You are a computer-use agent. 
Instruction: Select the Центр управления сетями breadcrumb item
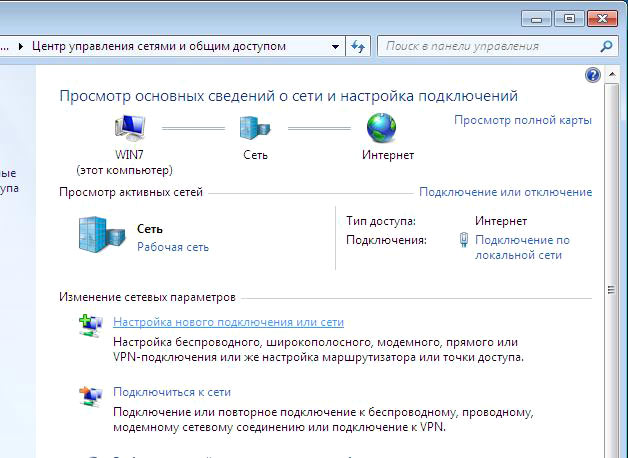click(x=159, y=46)
